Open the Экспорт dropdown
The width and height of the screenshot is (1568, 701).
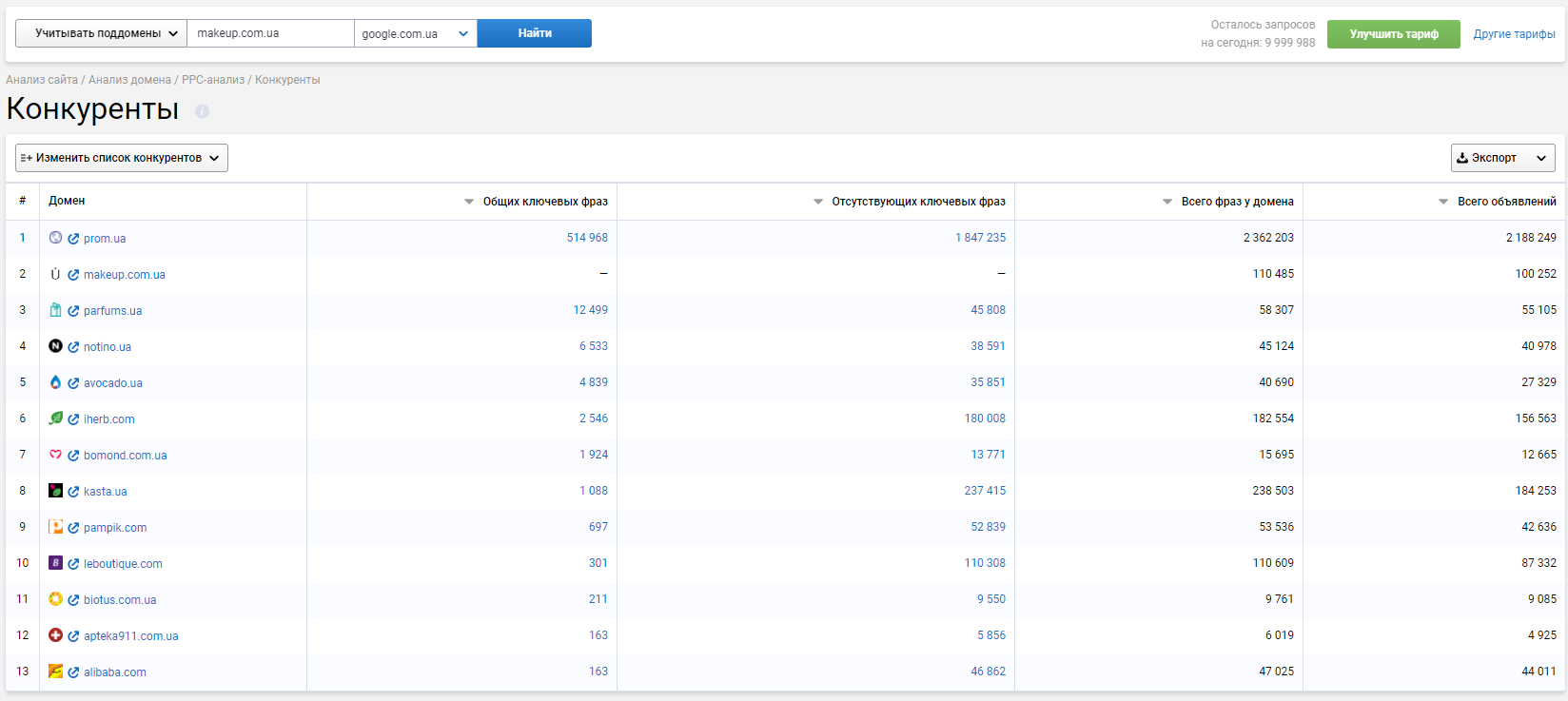(x=1502, y=158)
